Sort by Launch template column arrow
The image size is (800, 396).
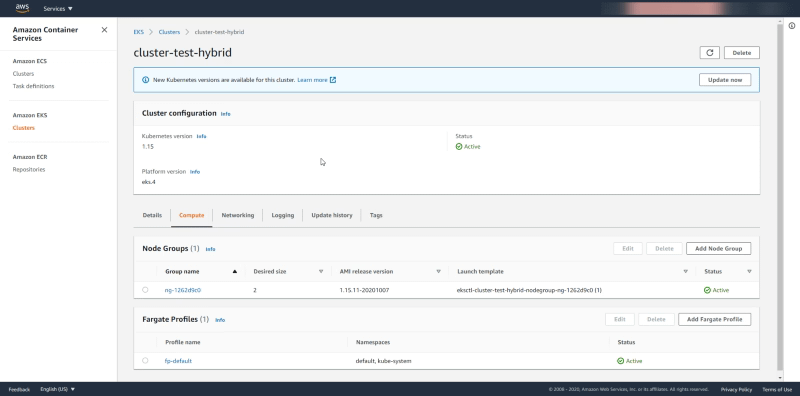point(686,271)
